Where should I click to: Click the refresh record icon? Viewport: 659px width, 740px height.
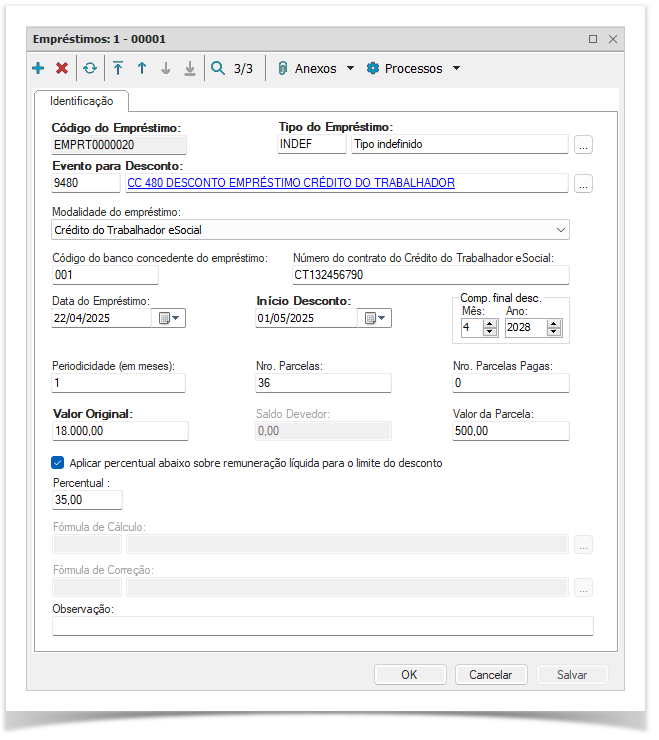tap(90, 69)
